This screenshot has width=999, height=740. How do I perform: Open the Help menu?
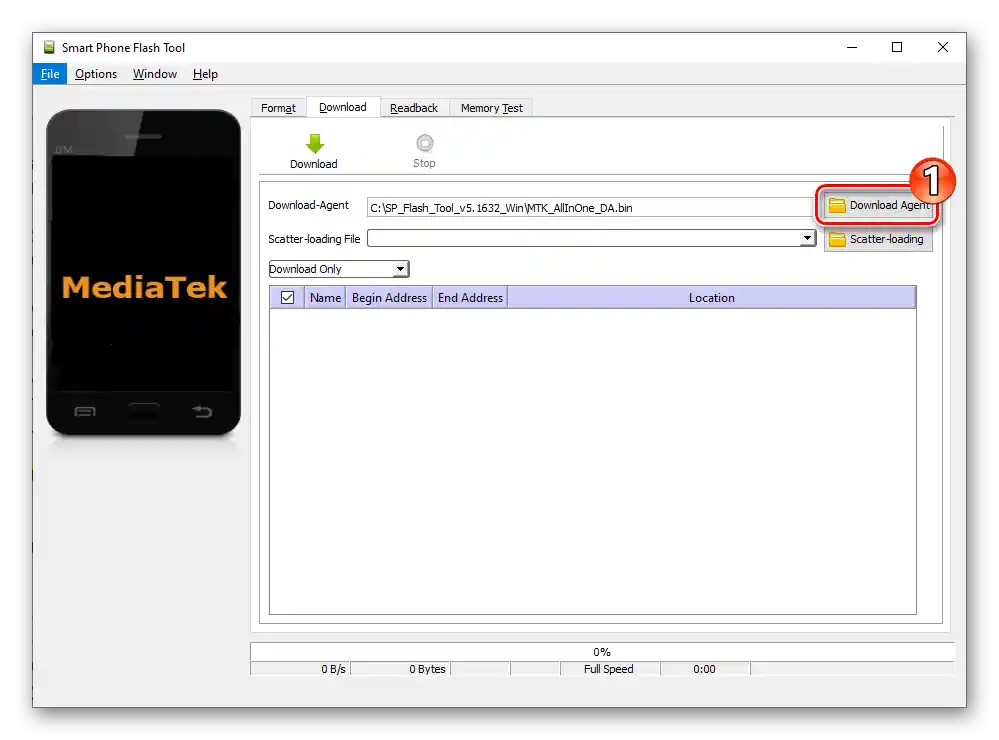click(x=205, y=73)
